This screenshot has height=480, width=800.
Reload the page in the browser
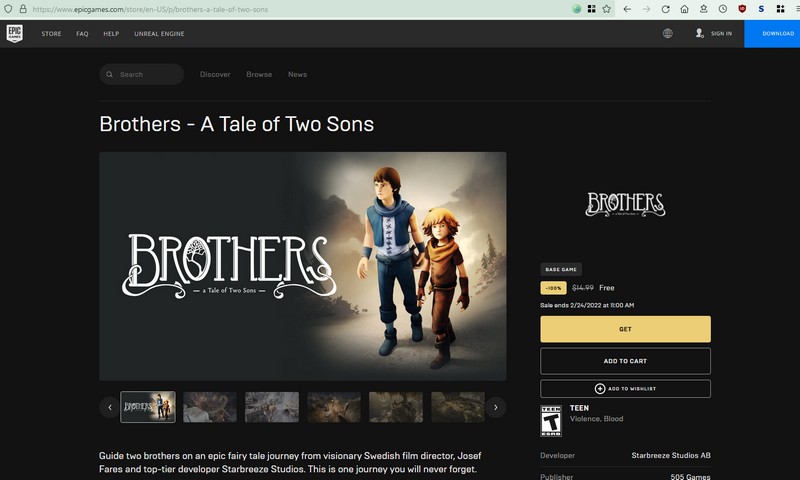pyautogui.click(x=665, y=8)
